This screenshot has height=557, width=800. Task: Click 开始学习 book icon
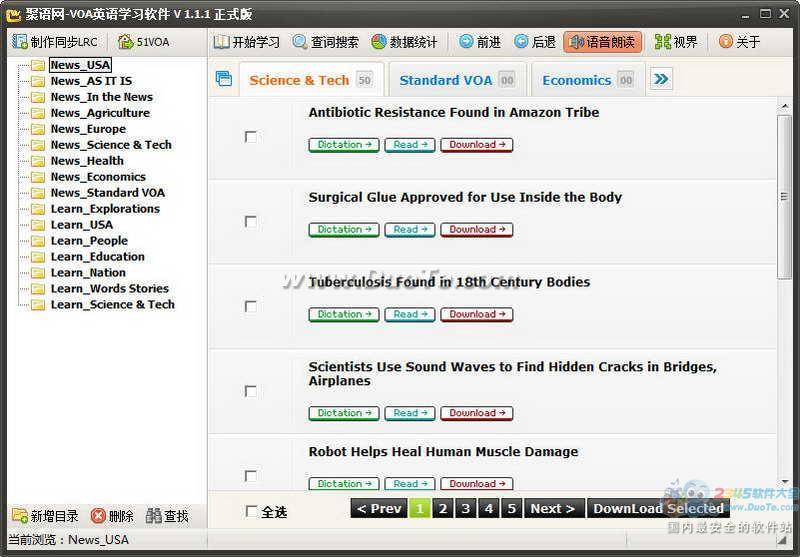tap(221, 42)
